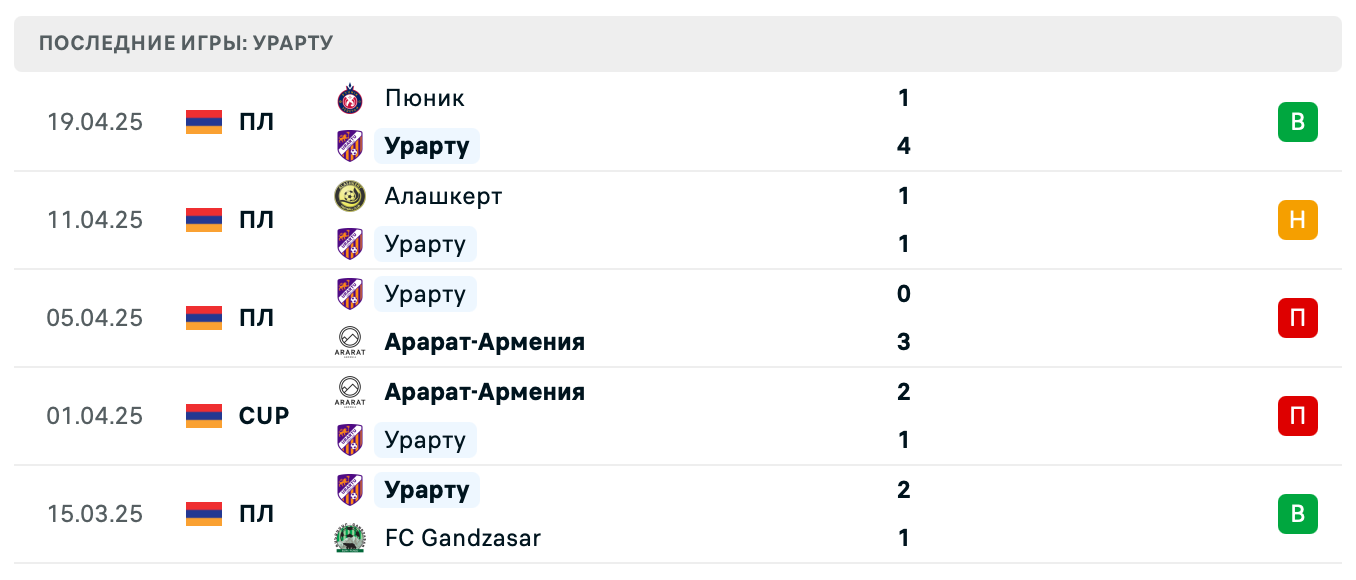Click the red П badge for the 05.04.25 loss
Viewport: 1356px width, 580px height.
point(1298,318)
